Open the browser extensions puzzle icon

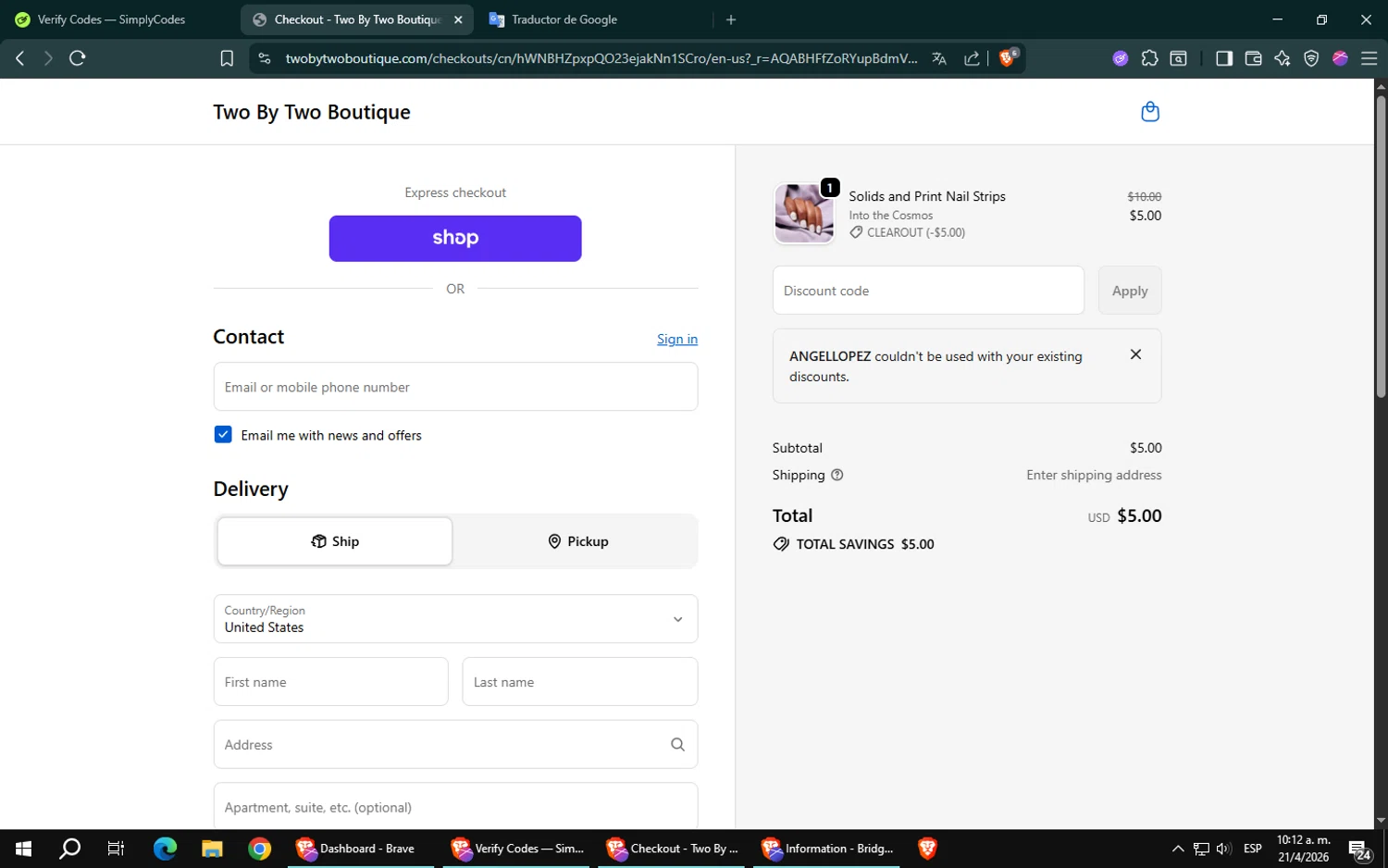coord(1149,58)
